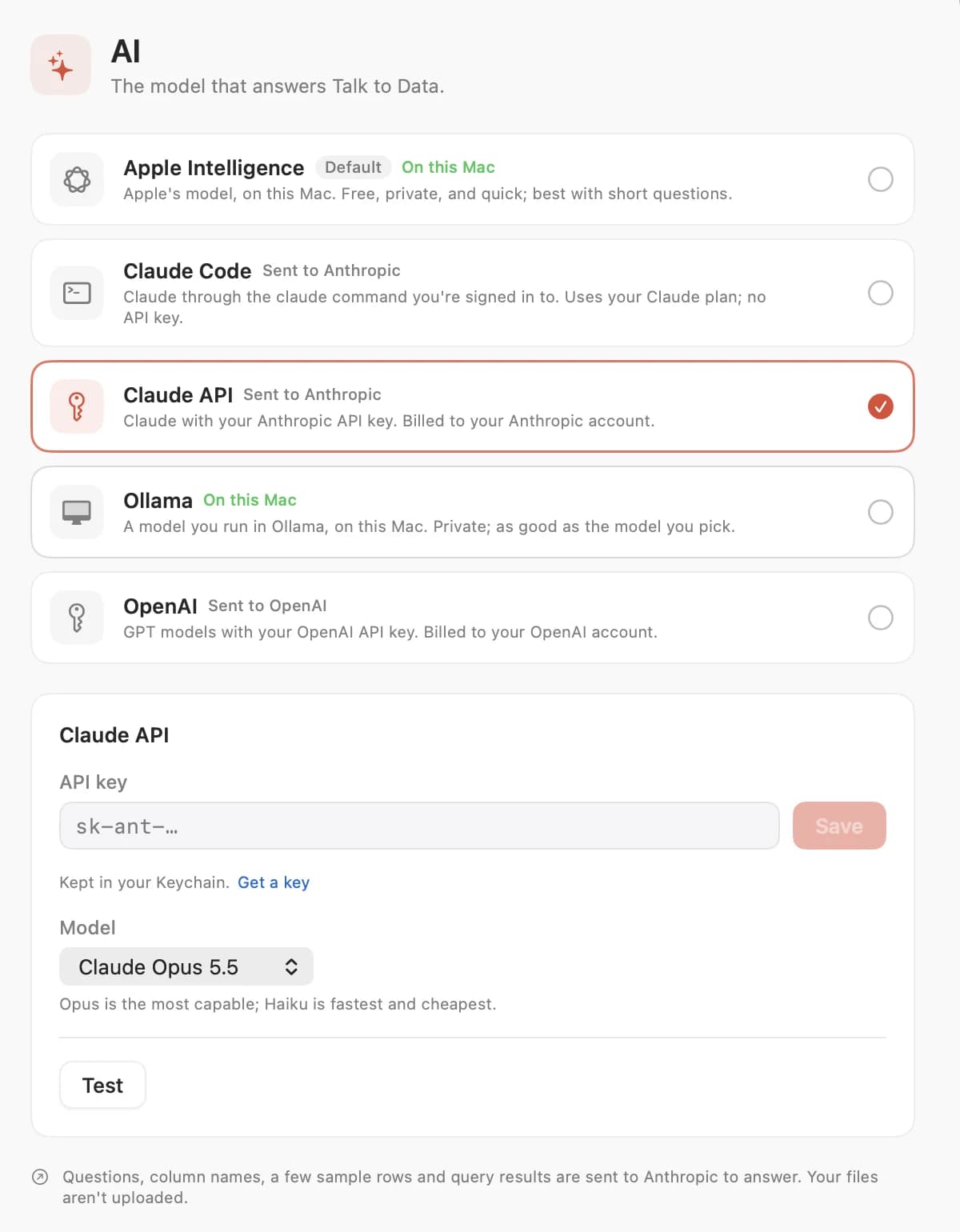Click the Claude Code terminal icon

click(77, 293)
